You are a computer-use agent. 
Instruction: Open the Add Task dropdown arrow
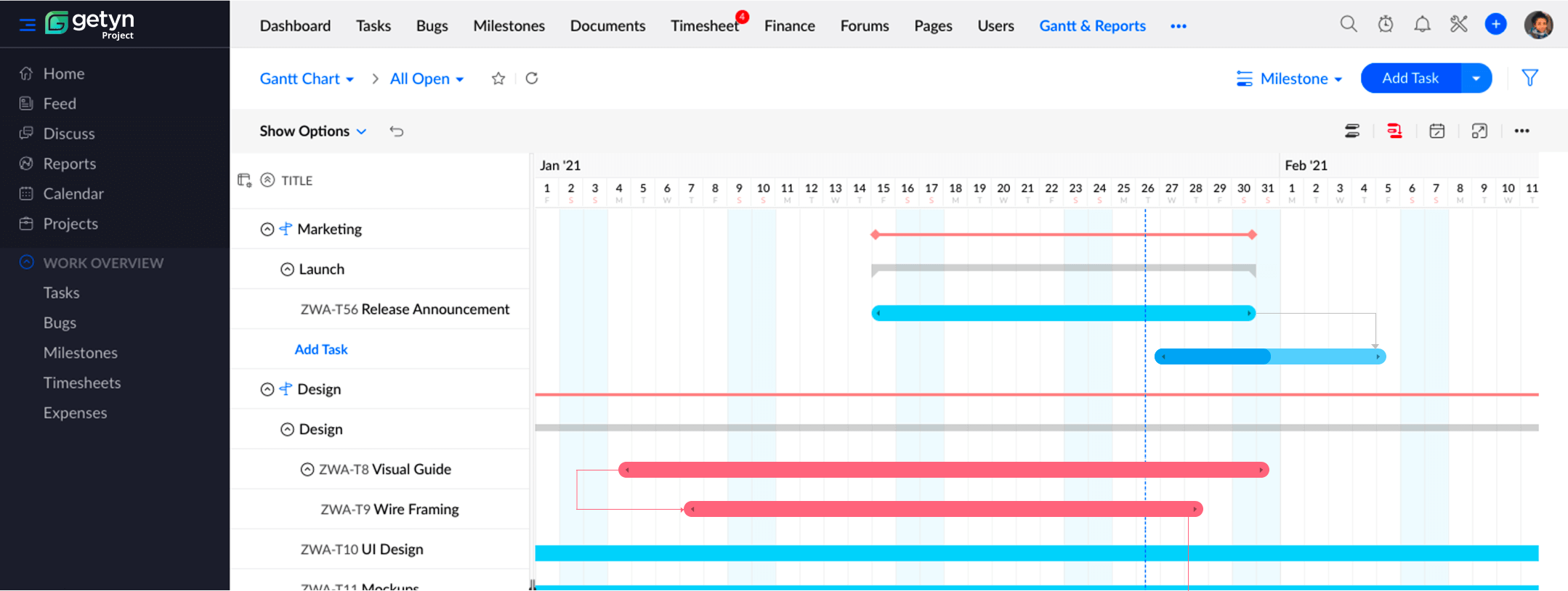point(1476,78)
